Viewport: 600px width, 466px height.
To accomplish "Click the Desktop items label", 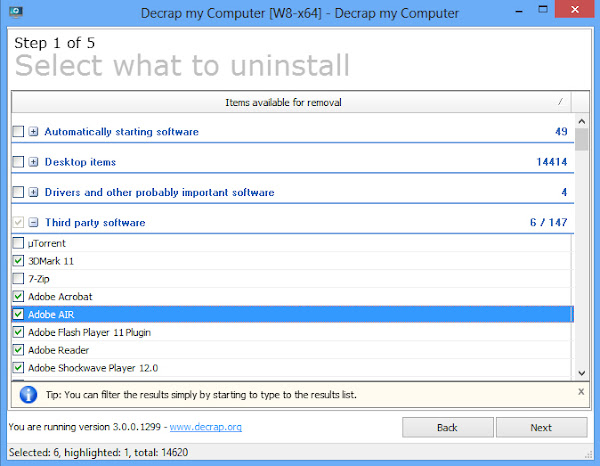I will (x=80, y=162).
